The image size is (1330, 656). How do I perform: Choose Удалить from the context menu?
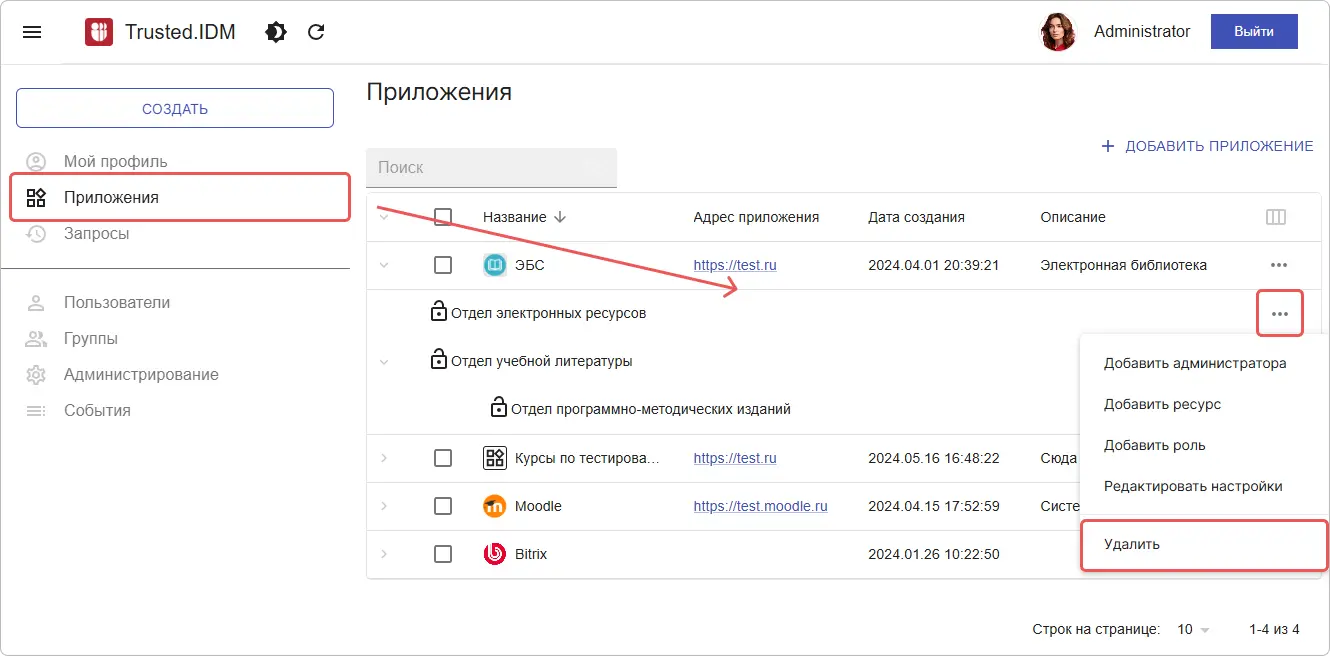coord(1132,544)
